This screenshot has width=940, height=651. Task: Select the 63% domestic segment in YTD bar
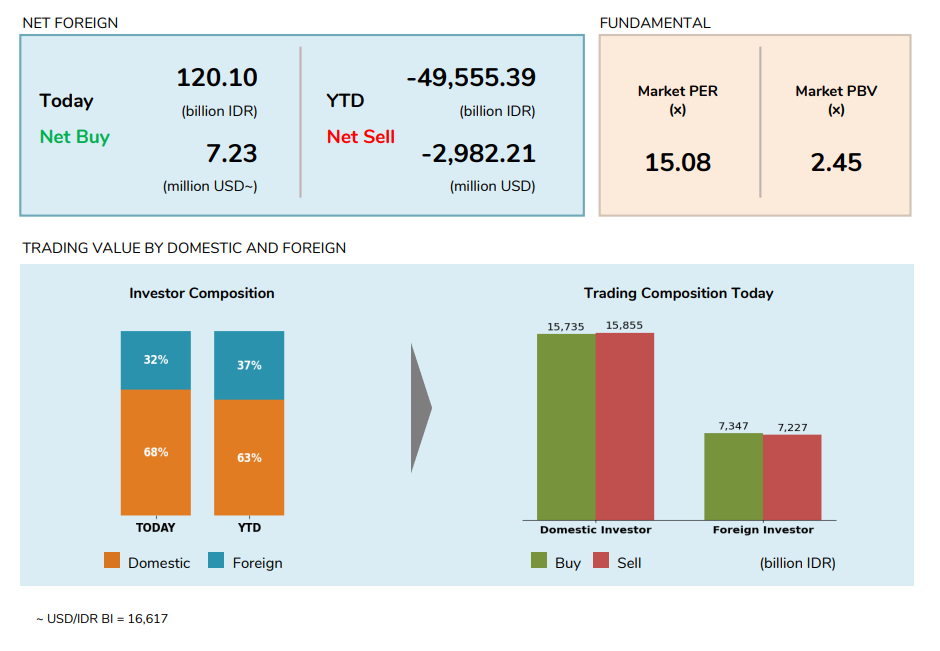[x=249, y=457]
